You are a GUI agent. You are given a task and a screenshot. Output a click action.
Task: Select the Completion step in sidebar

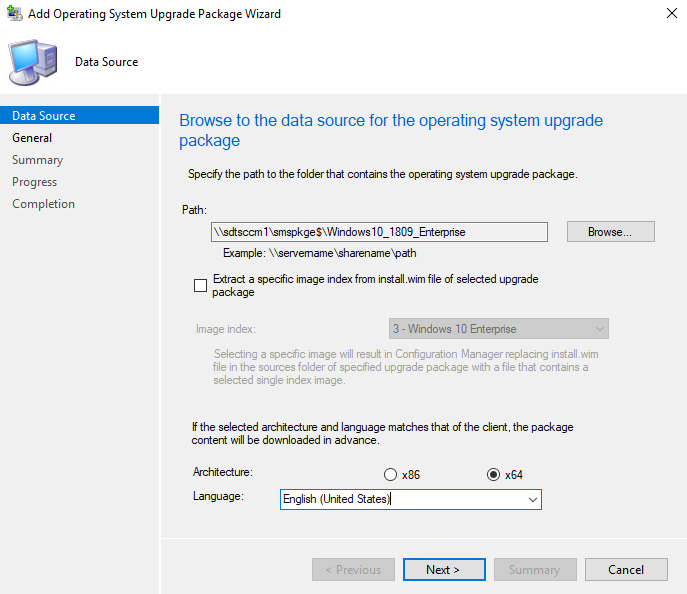coord(43,204)
